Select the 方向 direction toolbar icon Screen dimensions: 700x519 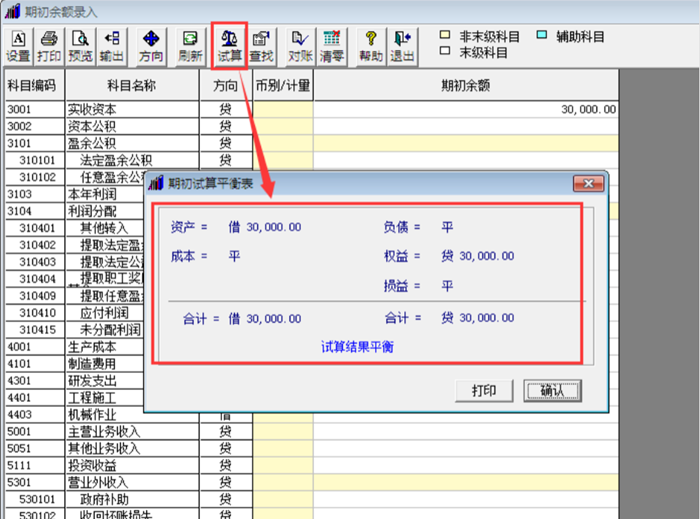151,46
